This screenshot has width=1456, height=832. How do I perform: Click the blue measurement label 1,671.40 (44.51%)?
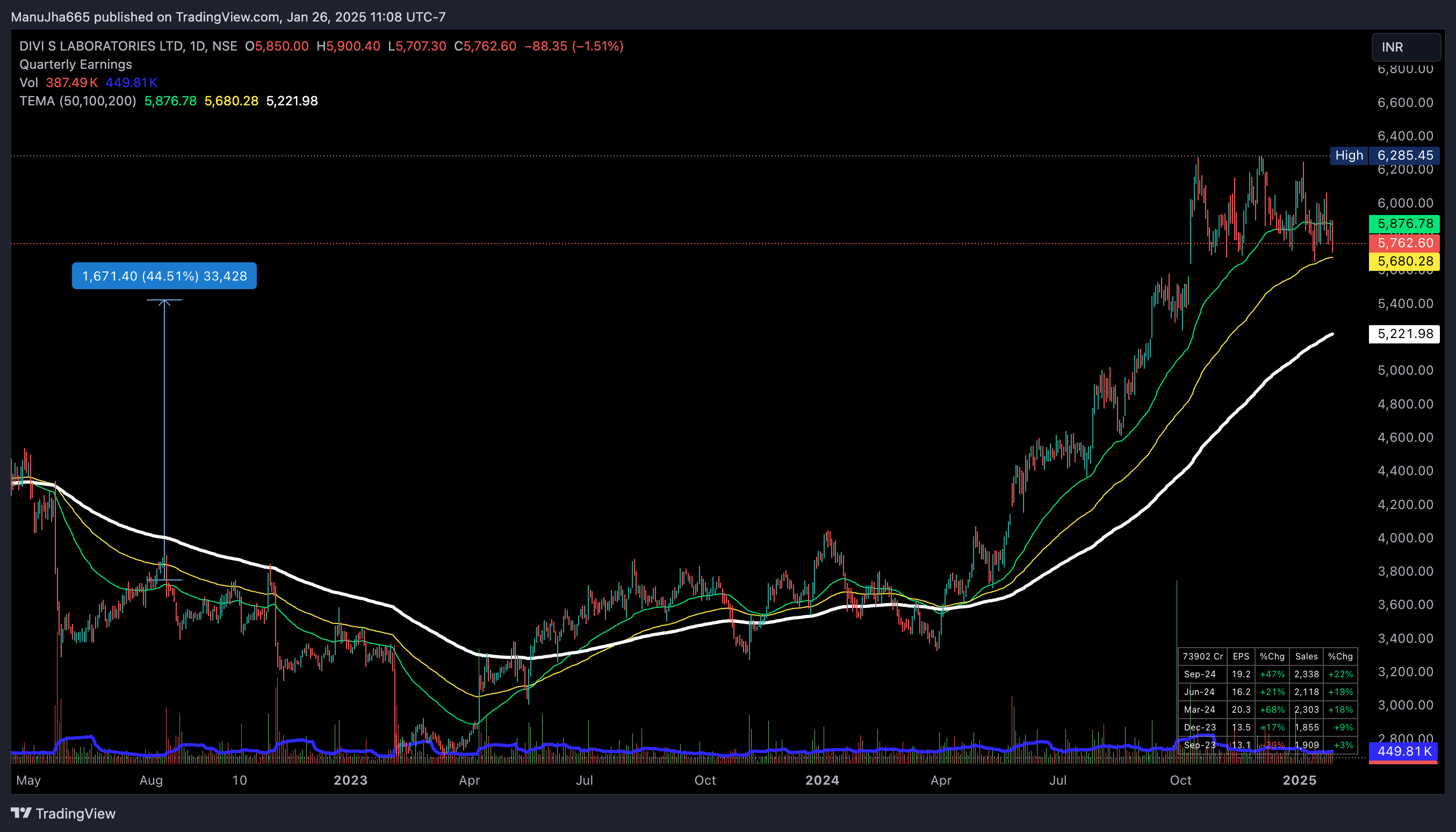pos(164,276)
